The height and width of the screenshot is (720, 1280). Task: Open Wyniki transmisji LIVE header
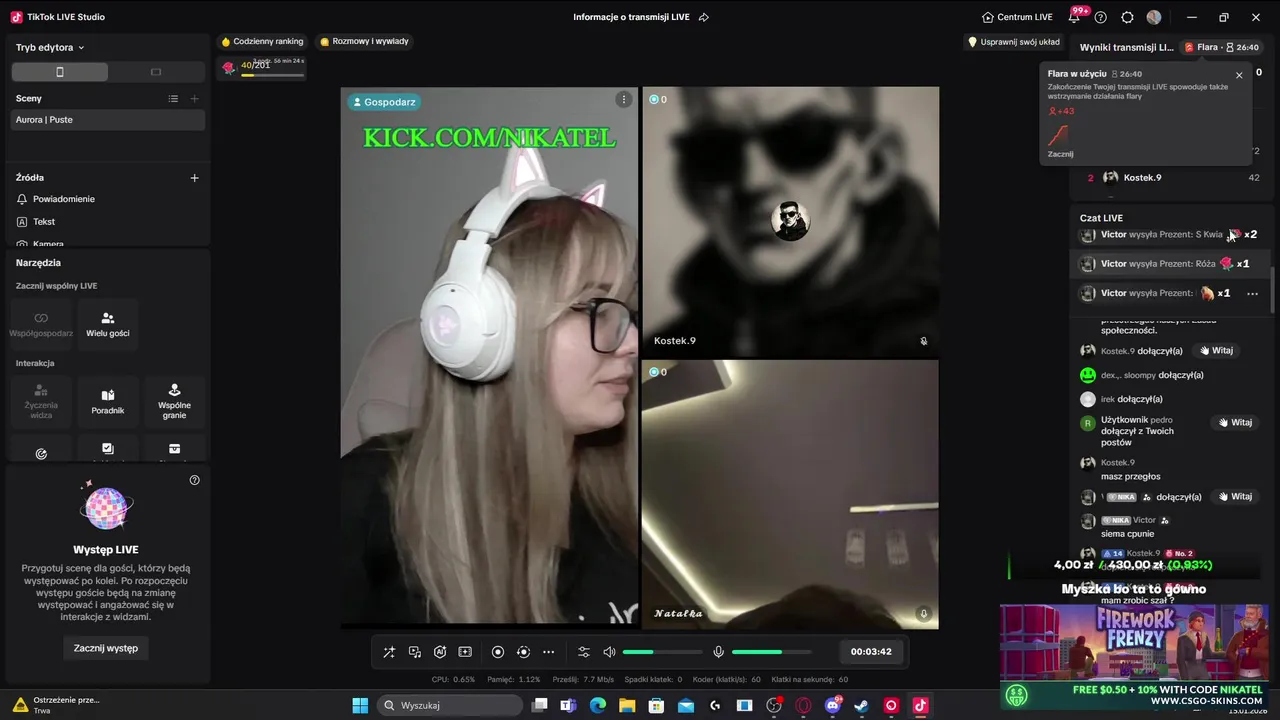click(x=1126, y=47)
